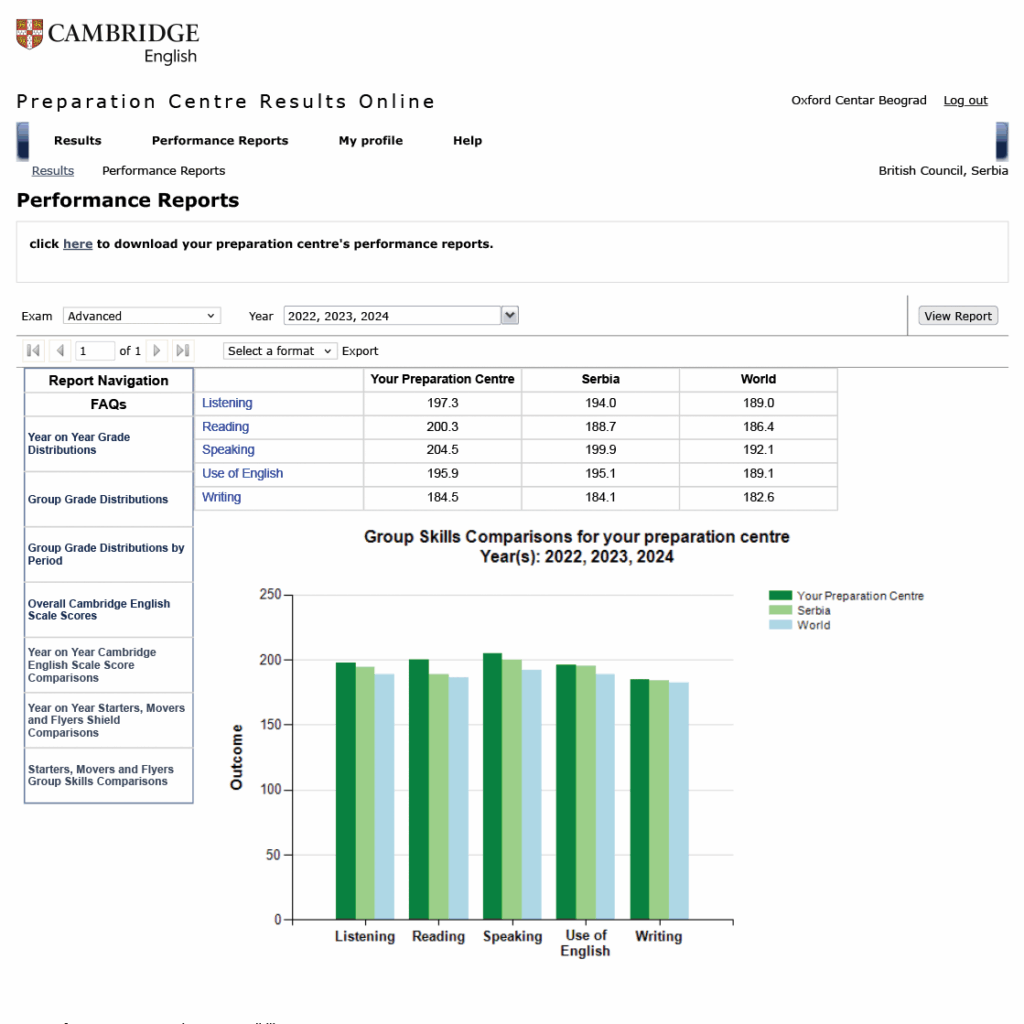The height and width of the screenshot is (1024, 1024).
Task: Click the Oxford Centar Beograd account name
Action: 859,101
